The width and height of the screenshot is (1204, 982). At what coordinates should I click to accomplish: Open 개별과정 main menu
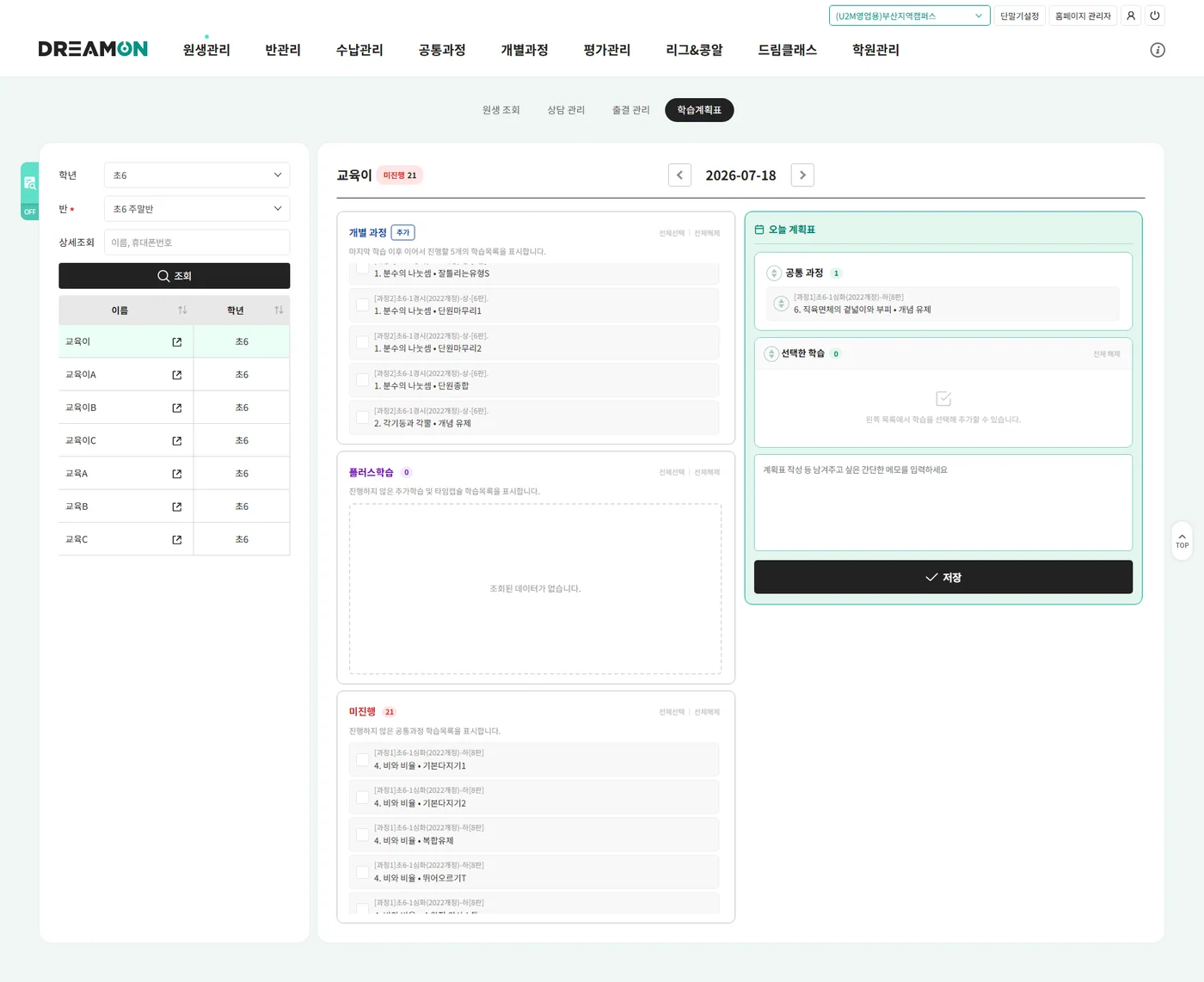tap(525, 50)
